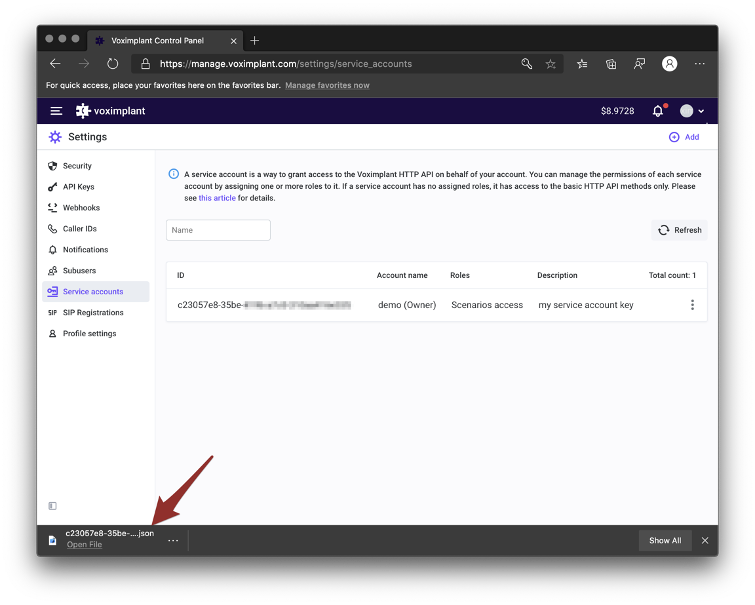Click the Settings gear icon heading
Viewport: 755px width, 605px height.
coord(55,137)
